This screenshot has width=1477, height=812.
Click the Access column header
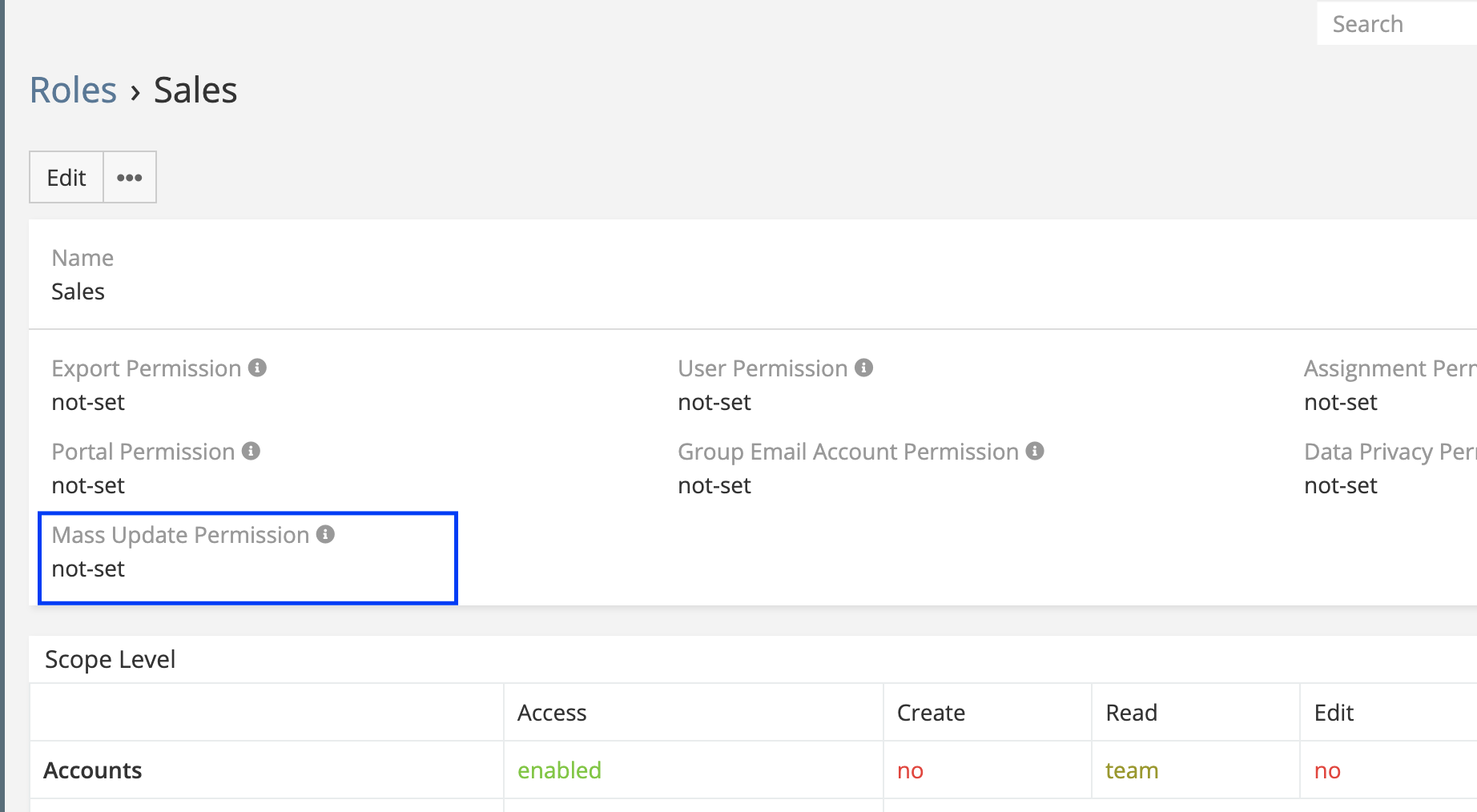point(552,713)
